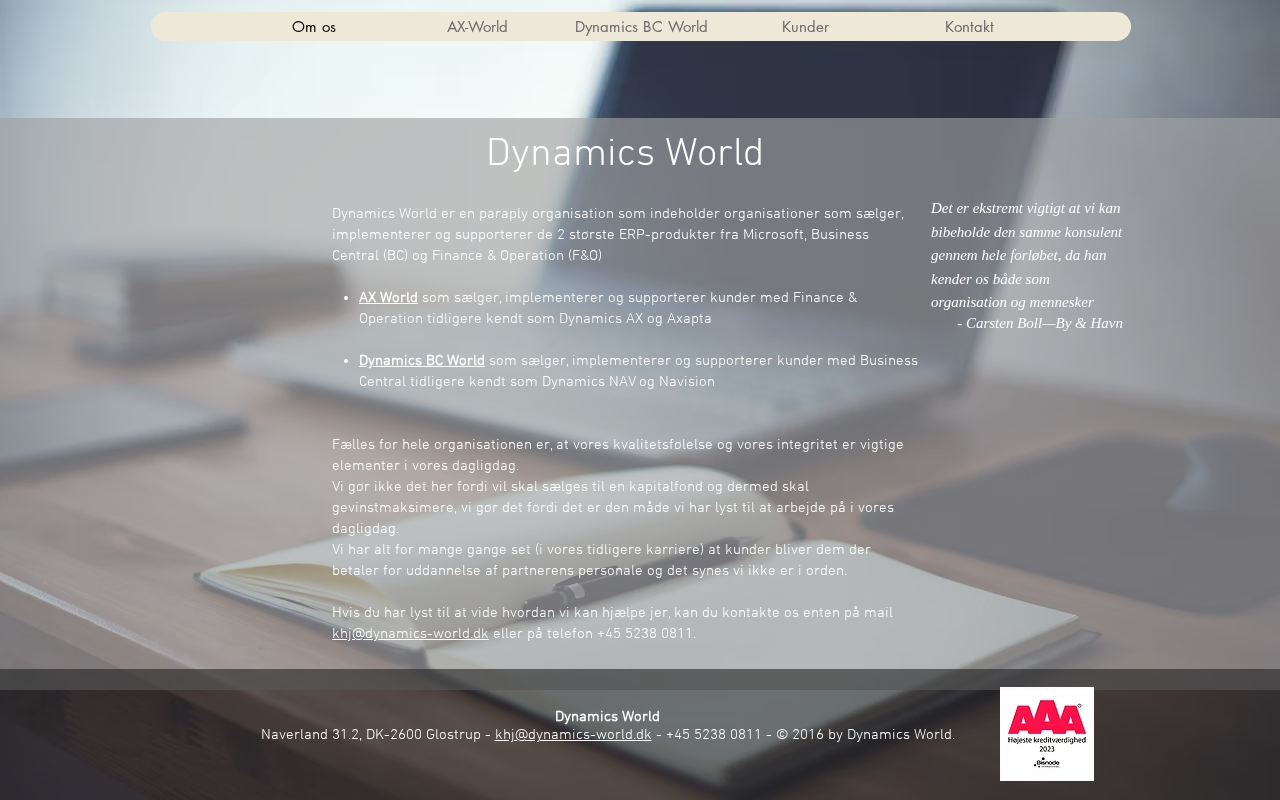Click the phone number in the body paragraph
Image resolution: width=1280 pixels, height=800 pixels.
point(644,634)
